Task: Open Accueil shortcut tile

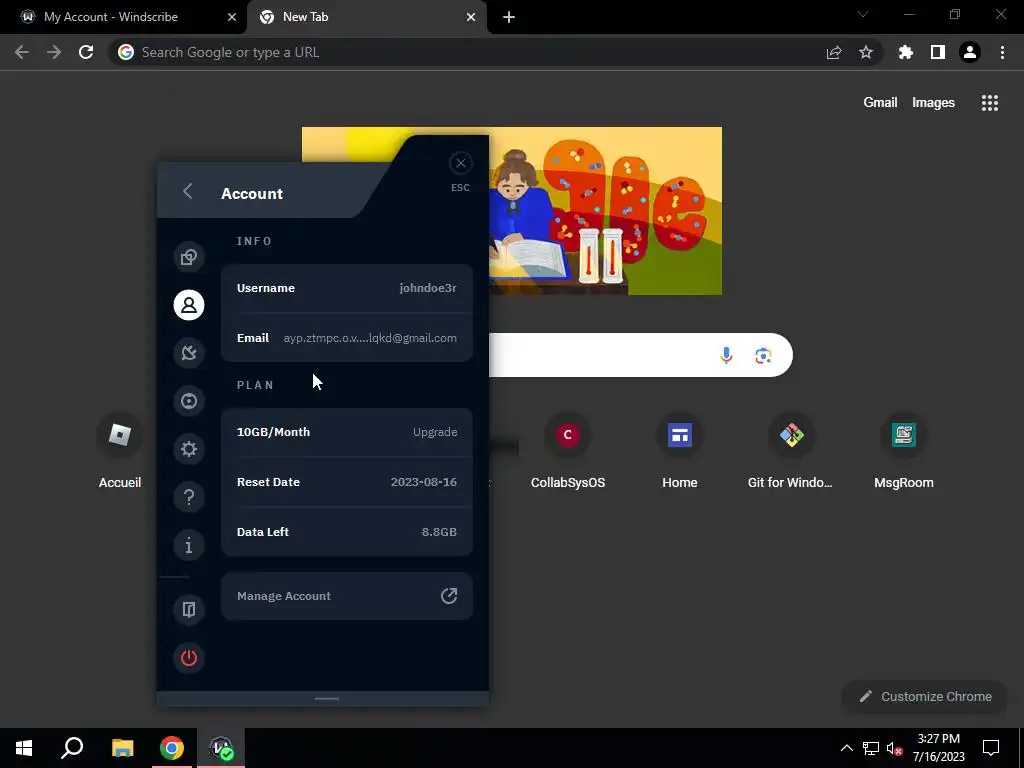Action: 120,452
